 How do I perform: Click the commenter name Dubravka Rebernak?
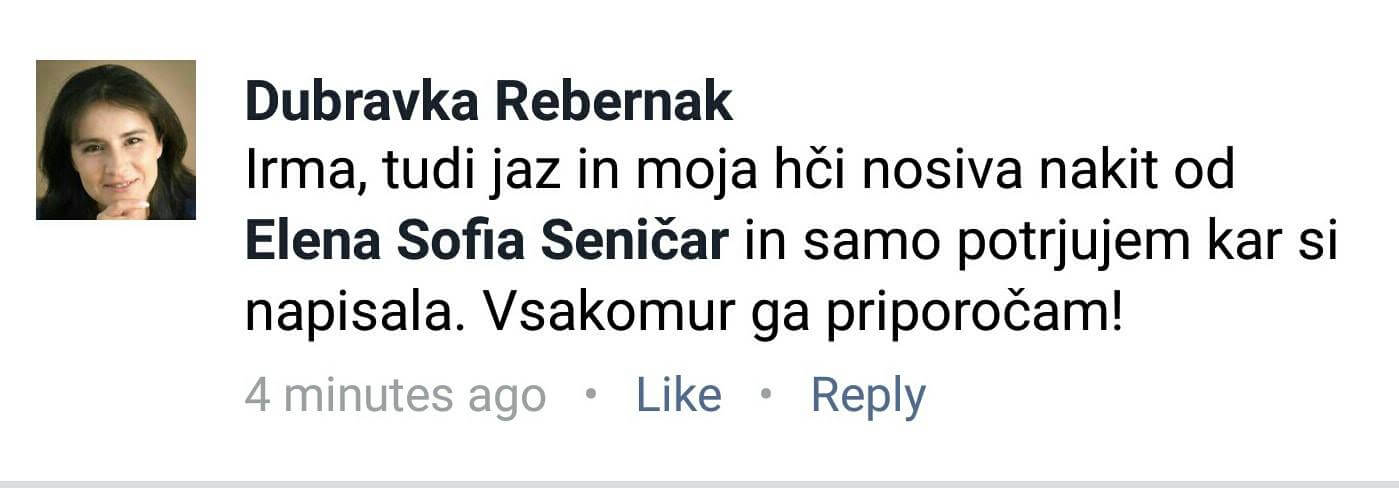pos(489,102)
